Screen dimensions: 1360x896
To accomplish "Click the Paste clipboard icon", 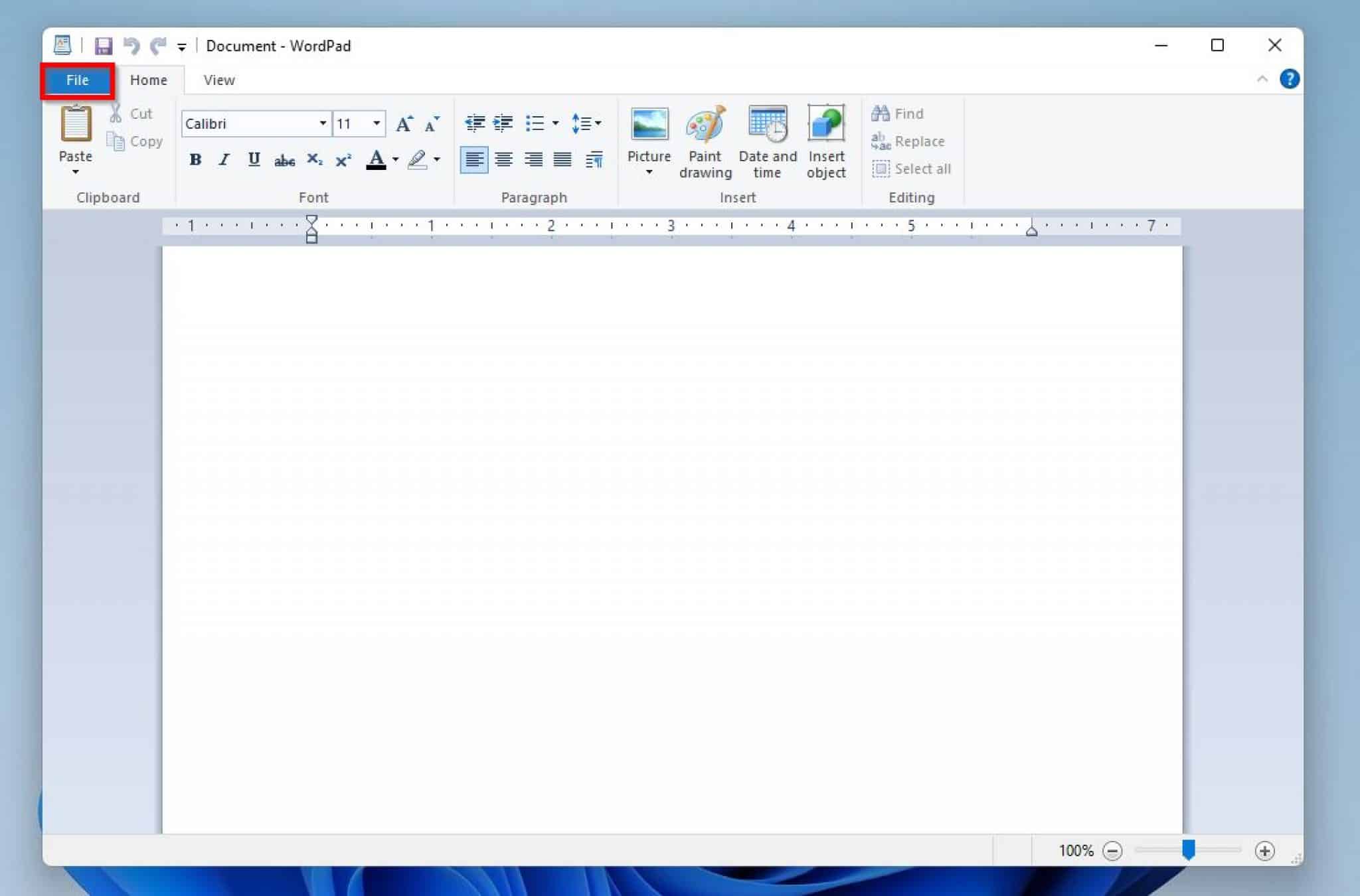I will (x=76, y=123).
